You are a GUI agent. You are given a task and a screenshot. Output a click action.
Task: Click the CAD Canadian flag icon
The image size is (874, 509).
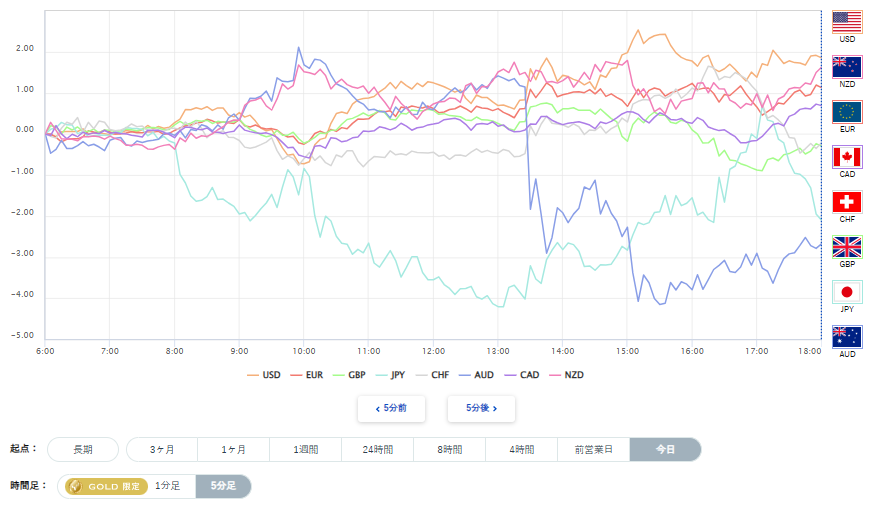click(x=847, y=157)
